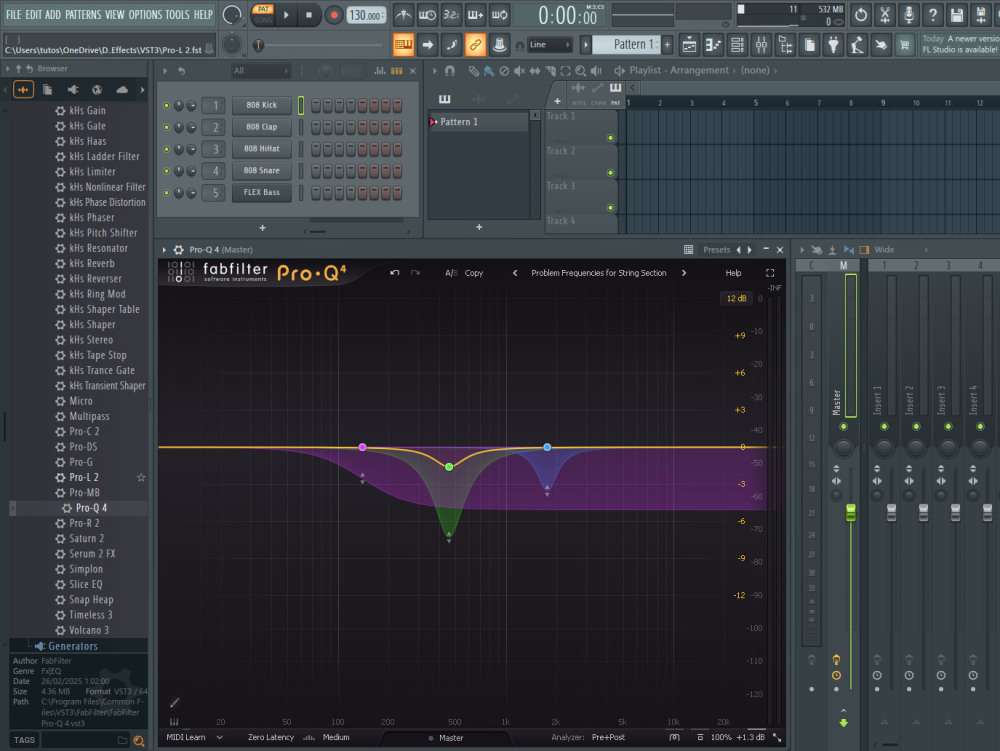This screenshot has width=1000, height=751.
Task: Toggle the metronome icon
Action: (x=403, y=15)
